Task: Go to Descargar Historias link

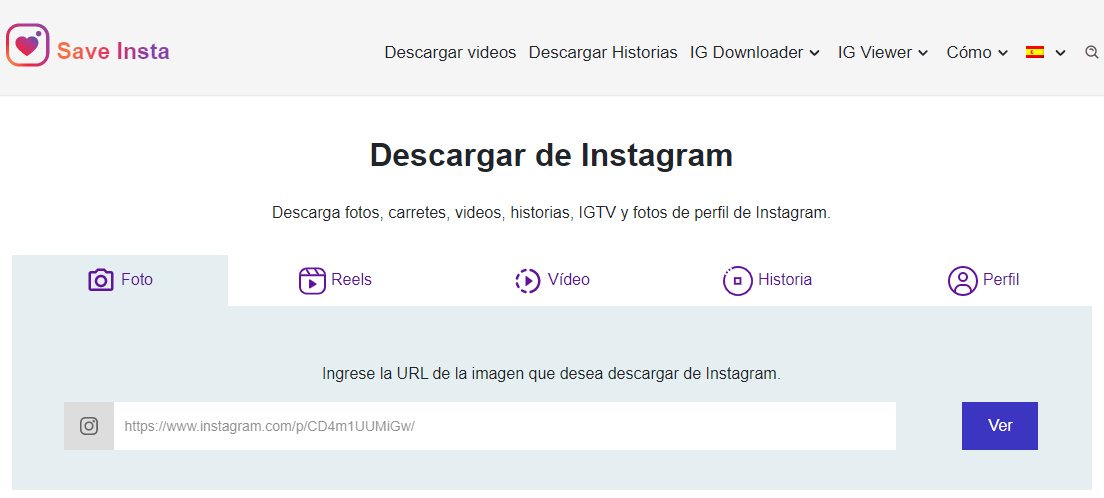Action: [x=603, y=52]
